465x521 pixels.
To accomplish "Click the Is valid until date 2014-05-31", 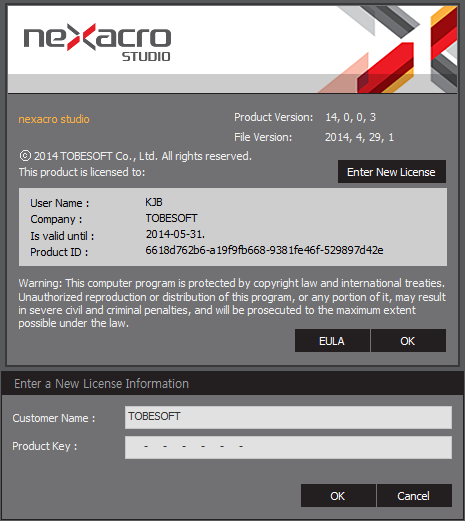I will tap(175, 234).
